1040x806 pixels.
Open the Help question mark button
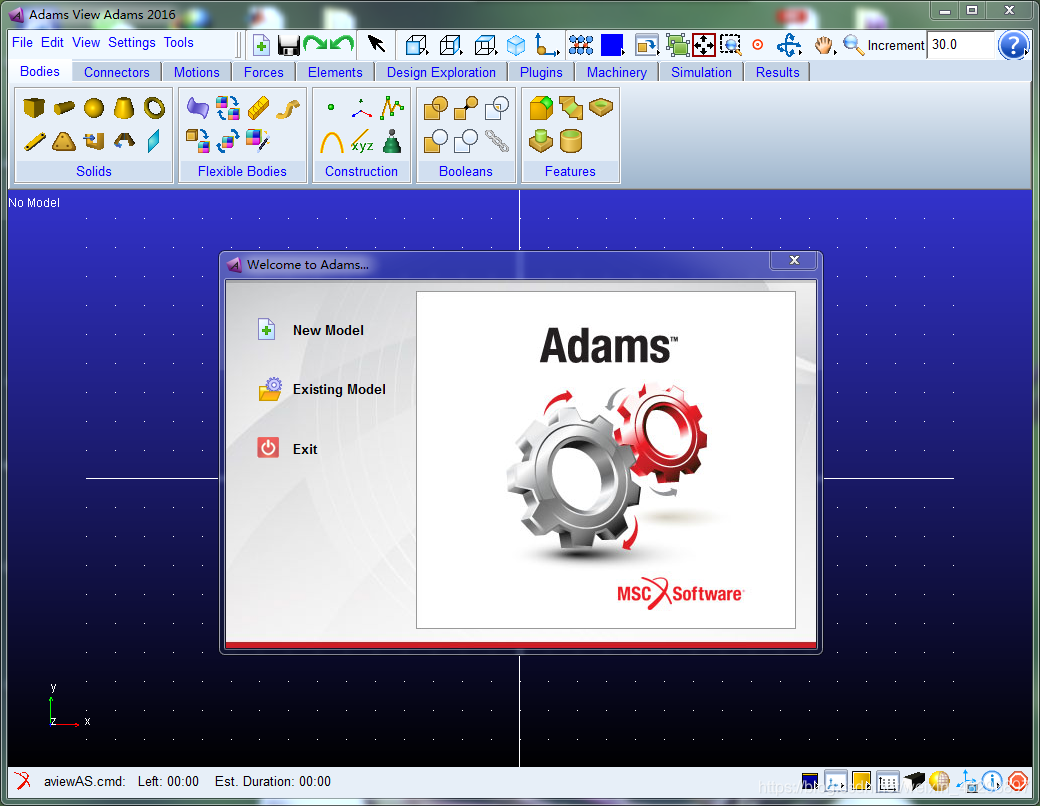1013,45
